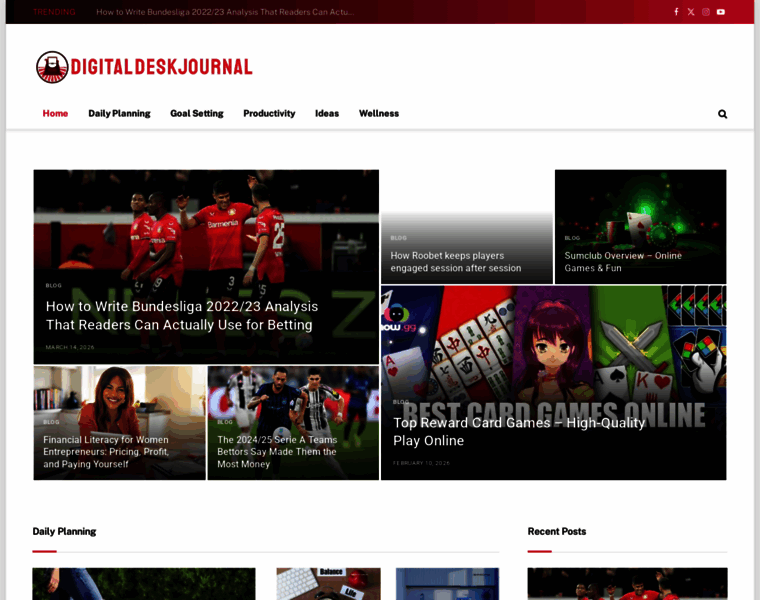The image size is (760, 600).
Task: Open the Sumclub Overview article link
Action: click(x=623, y=261)
